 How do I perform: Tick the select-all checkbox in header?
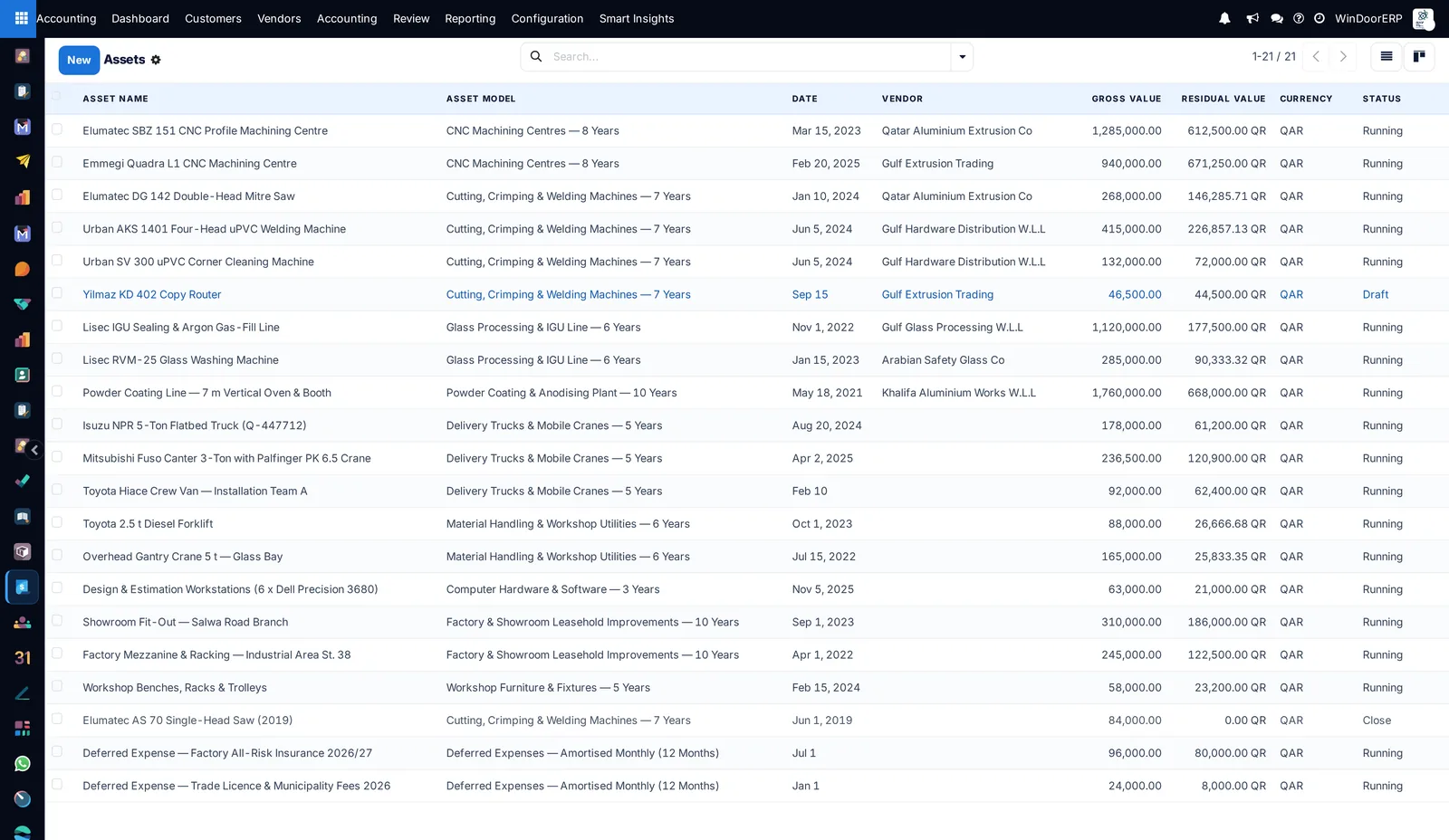point(57,96)
